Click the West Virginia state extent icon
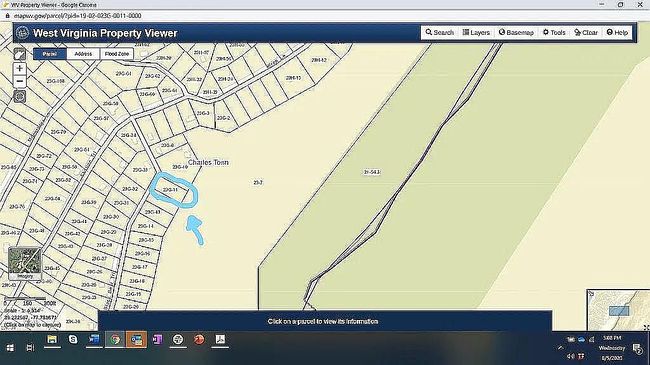 point(19,54)
